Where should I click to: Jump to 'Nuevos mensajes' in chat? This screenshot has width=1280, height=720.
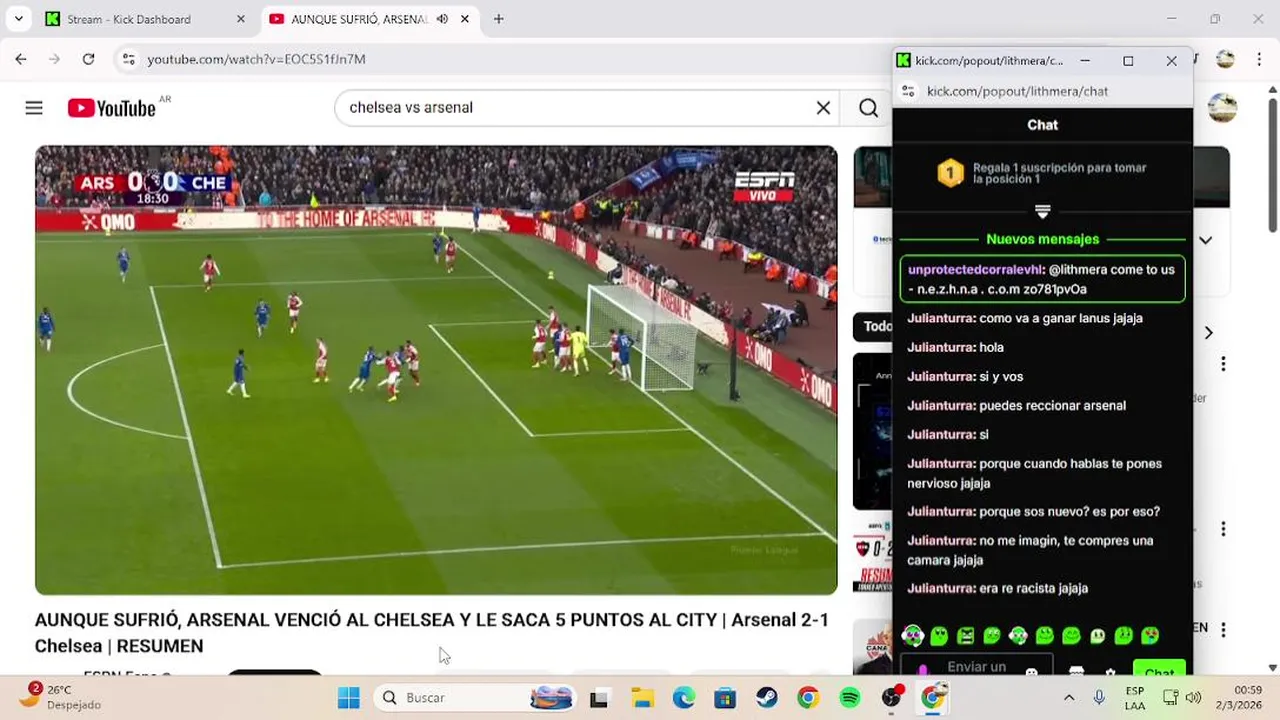[x=1042, y=239]
